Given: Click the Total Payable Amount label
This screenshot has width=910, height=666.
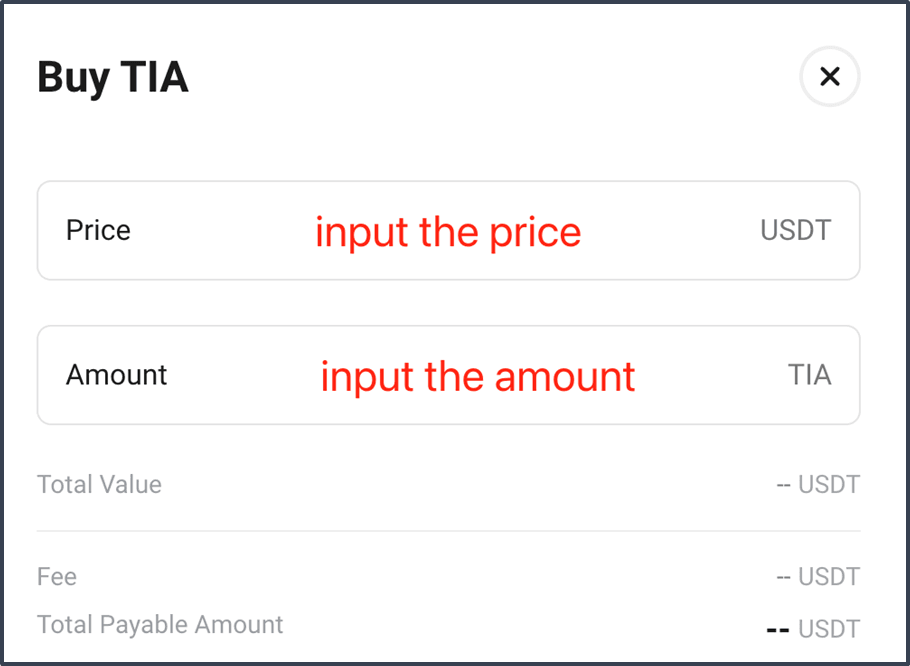Looking at the screenshot, I should (x=160, y=625).
